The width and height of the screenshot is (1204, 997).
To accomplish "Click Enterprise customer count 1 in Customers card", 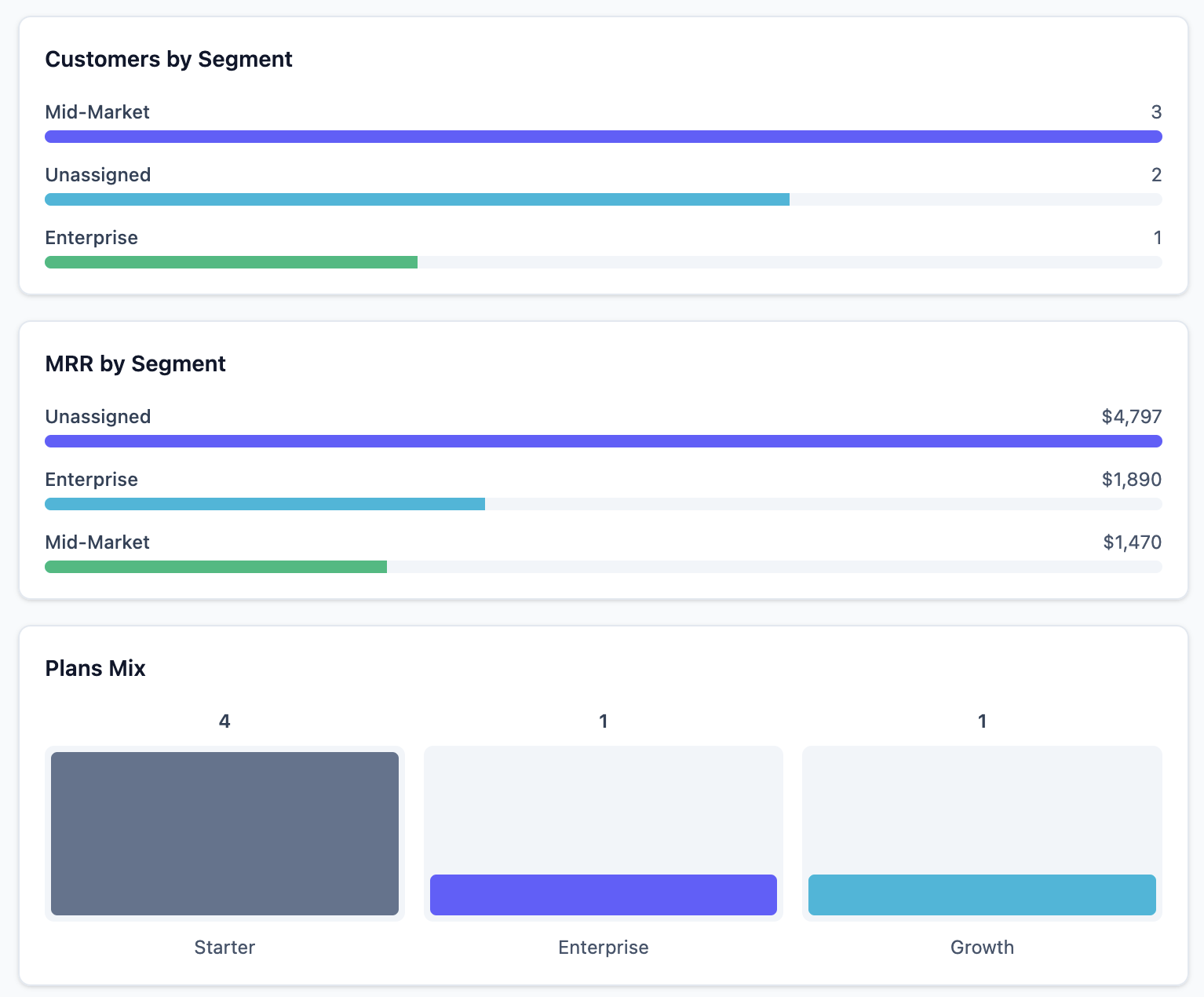I will coord(1158,238).
